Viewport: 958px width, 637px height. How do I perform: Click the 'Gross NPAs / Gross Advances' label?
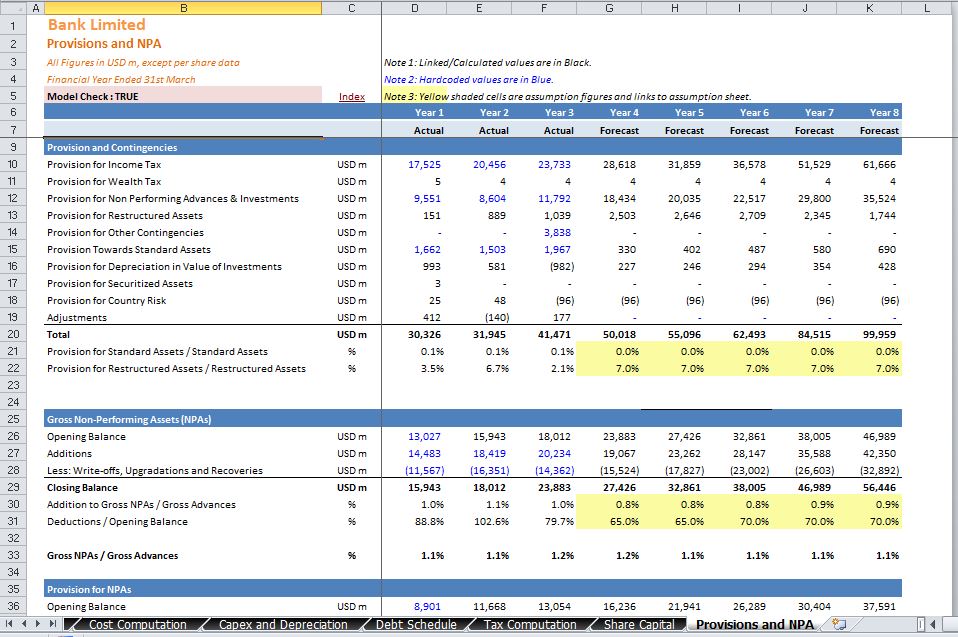[112, 556]
